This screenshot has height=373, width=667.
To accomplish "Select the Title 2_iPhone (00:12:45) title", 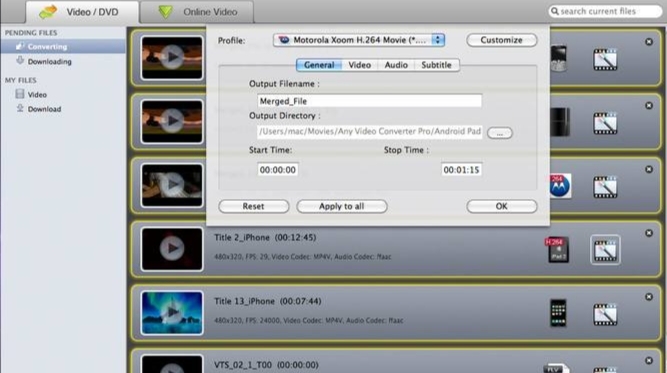I will pos(265,237).
